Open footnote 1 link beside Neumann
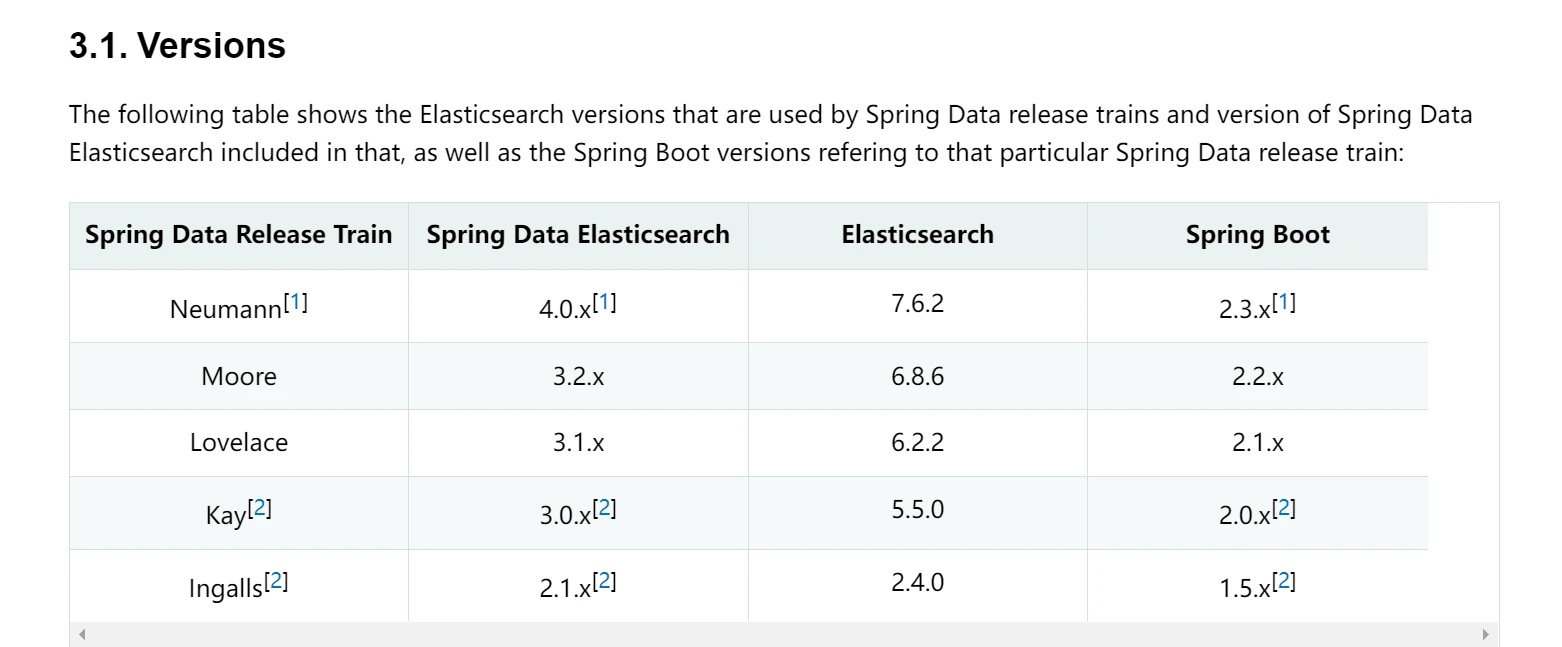Screen dimensions: 1562x647 pyautogui.click(x=296, y=301)
